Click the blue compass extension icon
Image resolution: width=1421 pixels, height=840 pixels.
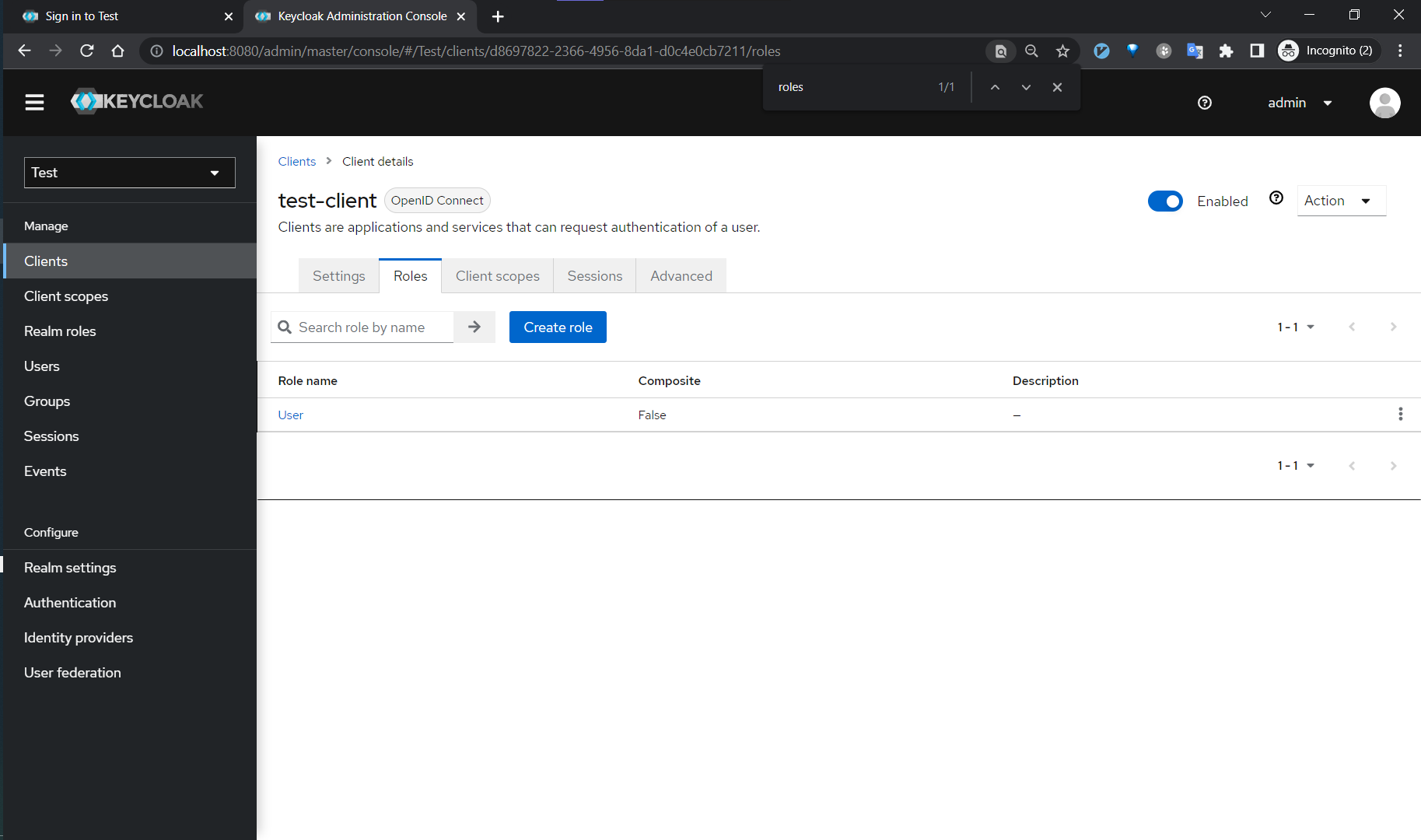click(1101, 51)
